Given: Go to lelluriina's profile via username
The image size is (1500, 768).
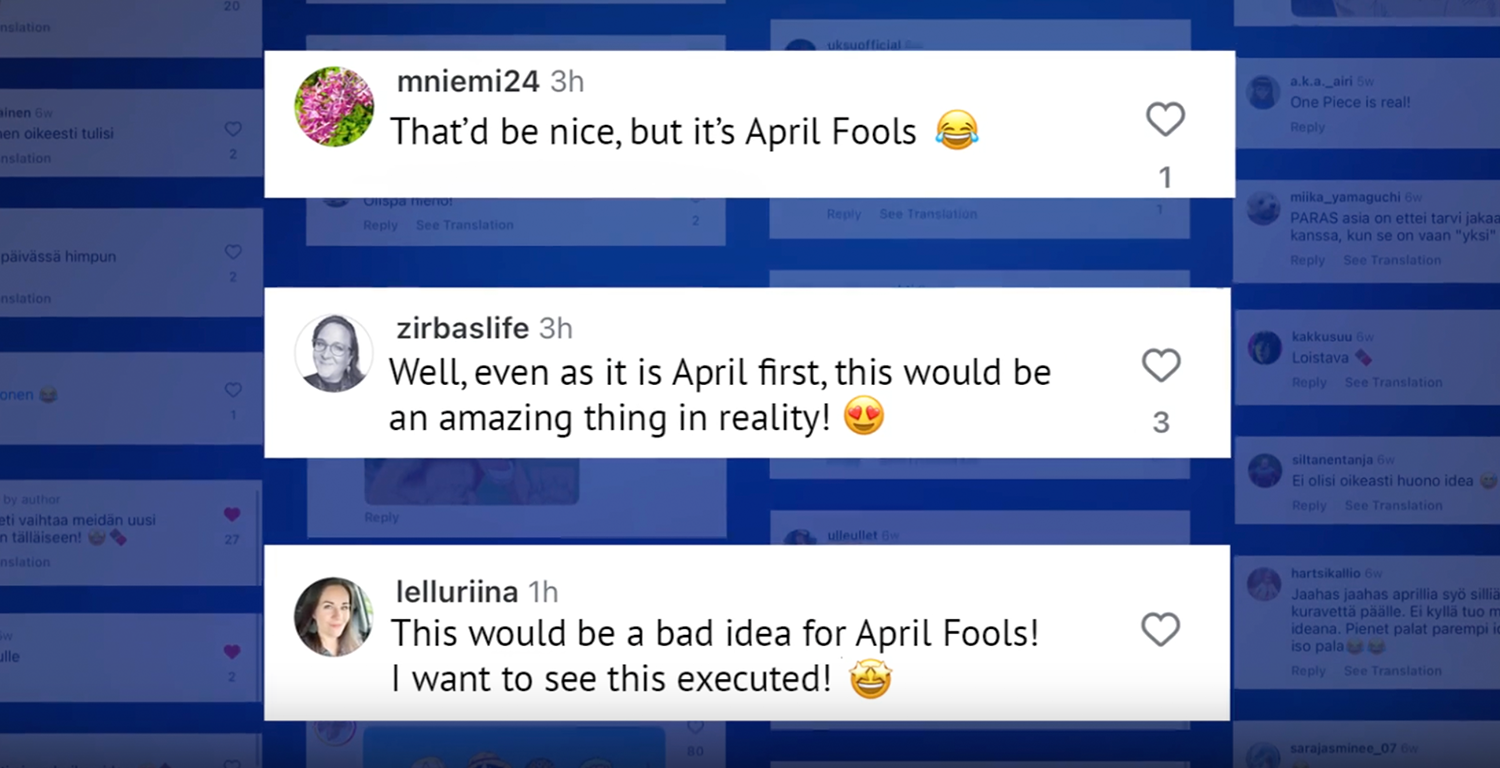Looking at the screenshot, I should (457, 592).
